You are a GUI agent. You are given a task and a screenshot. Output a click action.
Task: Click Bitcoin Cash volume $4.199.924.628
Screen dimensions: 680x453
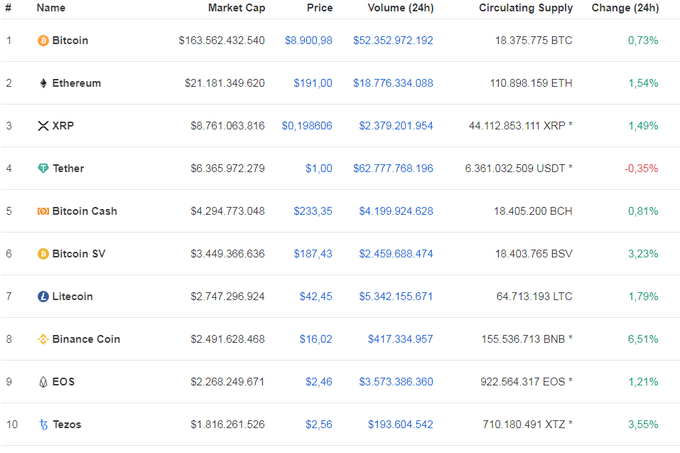(x=396, y=211)
